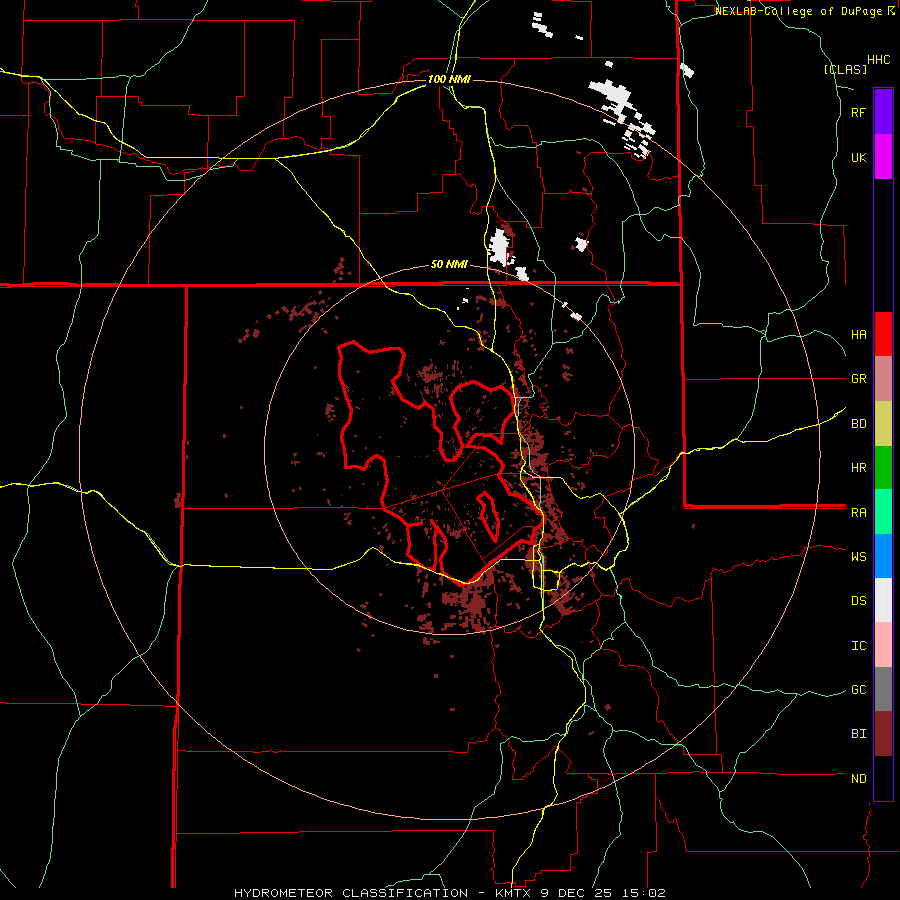Viewport: 900px width, 900px height.
Task: Click the WS legend label
Action: (x=858, y=556)
